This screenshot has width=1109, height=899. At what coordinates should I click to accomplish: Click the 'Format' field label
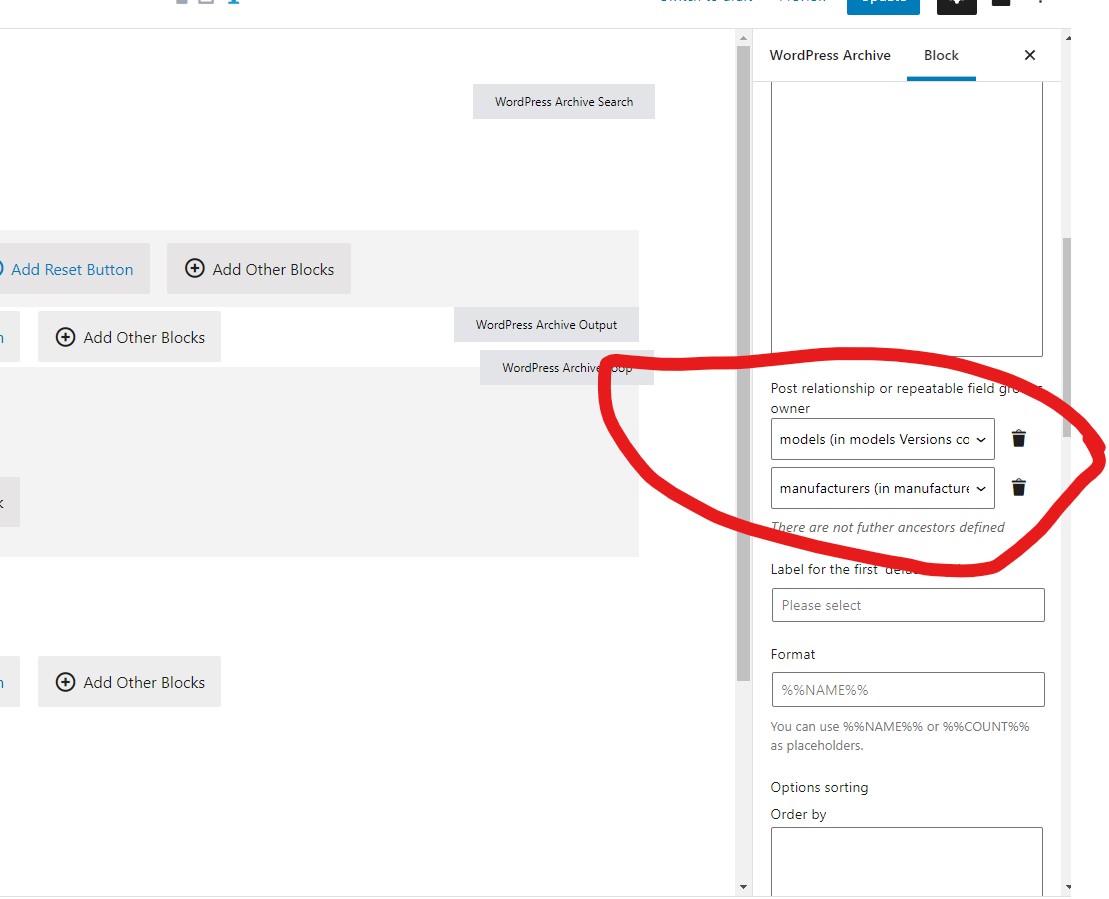click(x=793, y=654)
